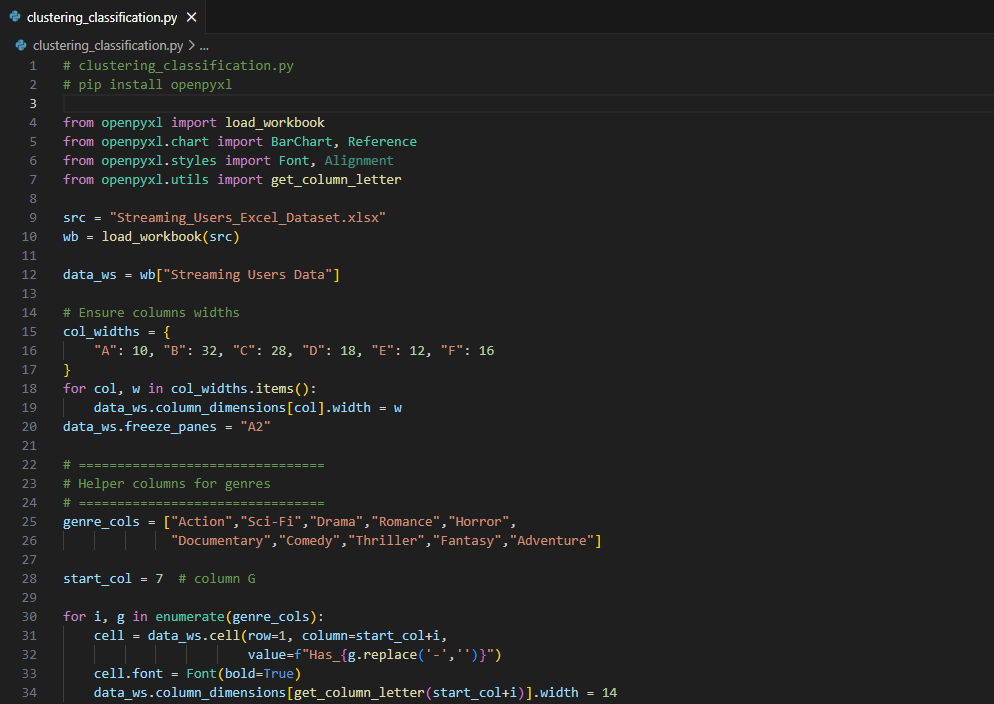
Task: Click the "# column G" comment
Action: 216,579
